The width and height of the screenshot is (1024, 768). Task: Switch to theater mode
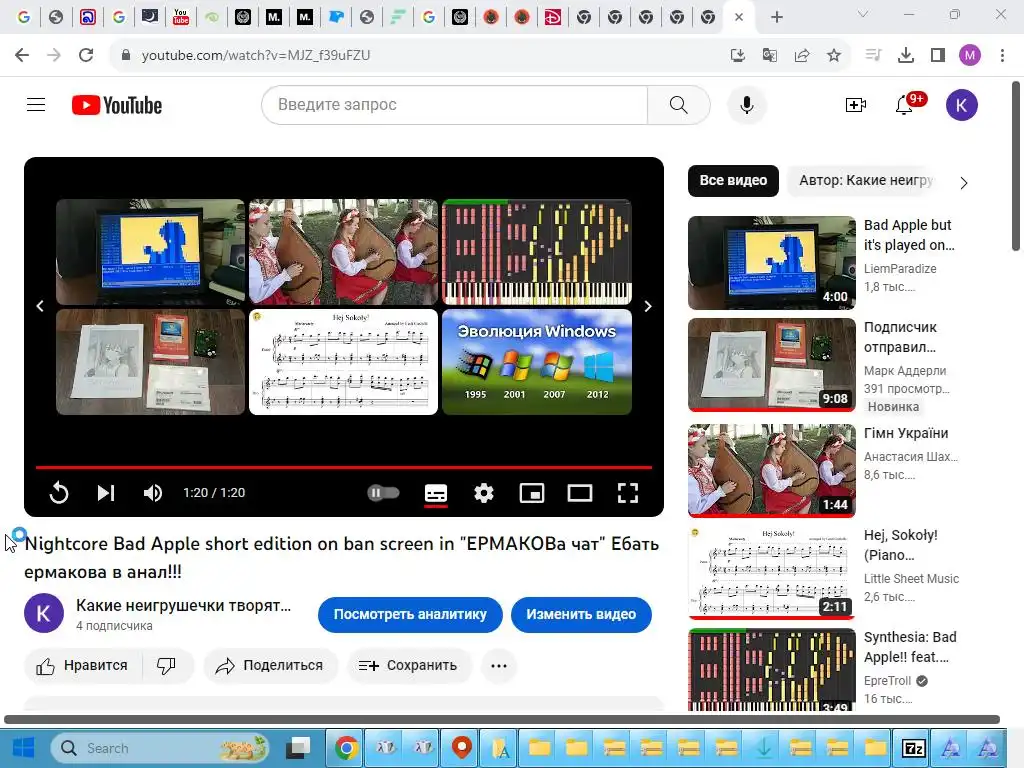click(x=580, y=492)
